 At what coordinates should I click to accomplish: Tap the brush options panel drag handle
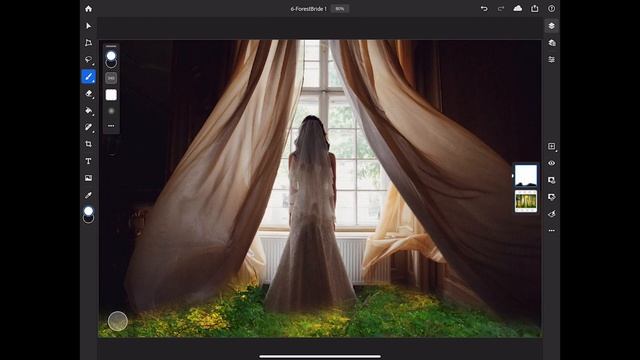[x=111, y=46]
